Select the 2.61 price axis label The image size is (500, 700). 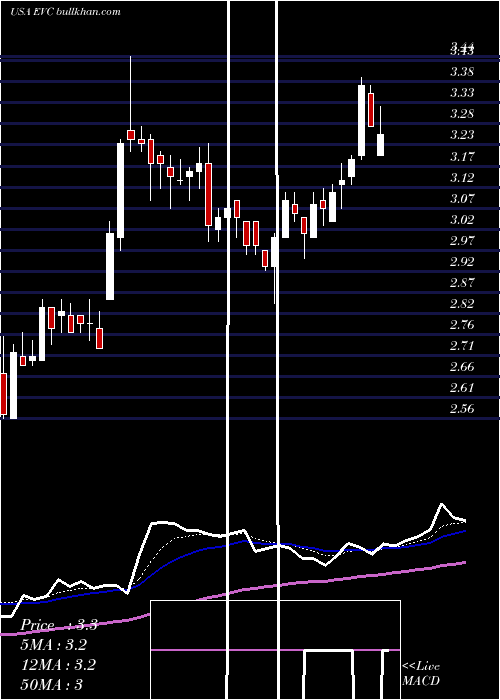click(462, 388)
